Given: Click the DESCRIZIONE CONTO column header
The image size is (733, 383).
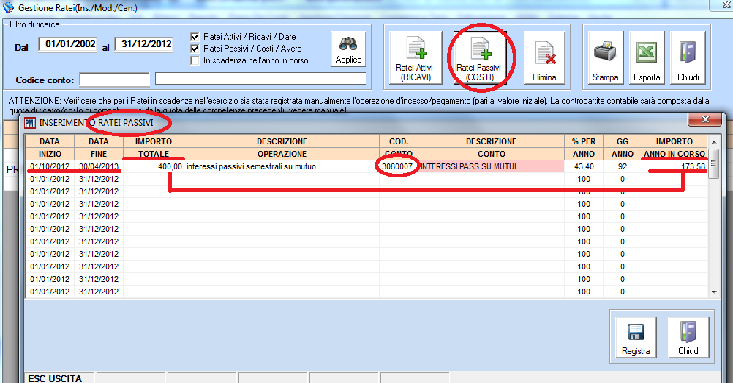Looking at the screenshot, I should (491, 147).
